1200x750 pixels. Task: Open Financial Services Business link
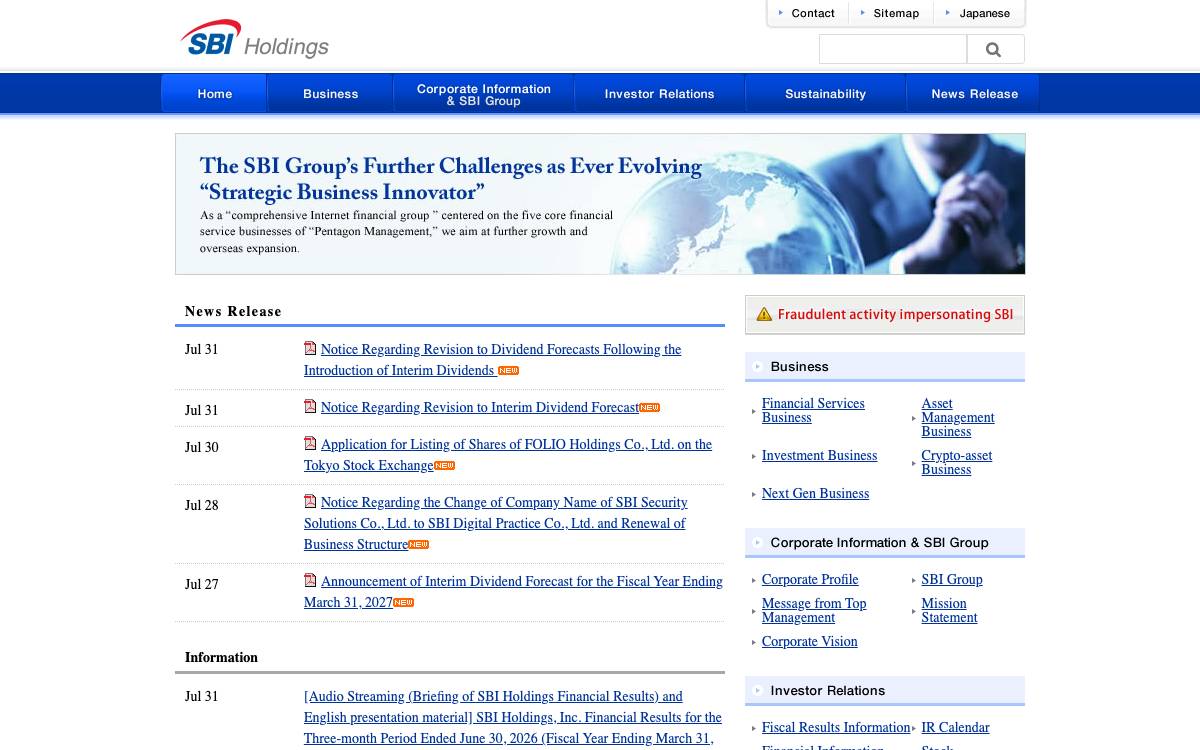point(813,410)
